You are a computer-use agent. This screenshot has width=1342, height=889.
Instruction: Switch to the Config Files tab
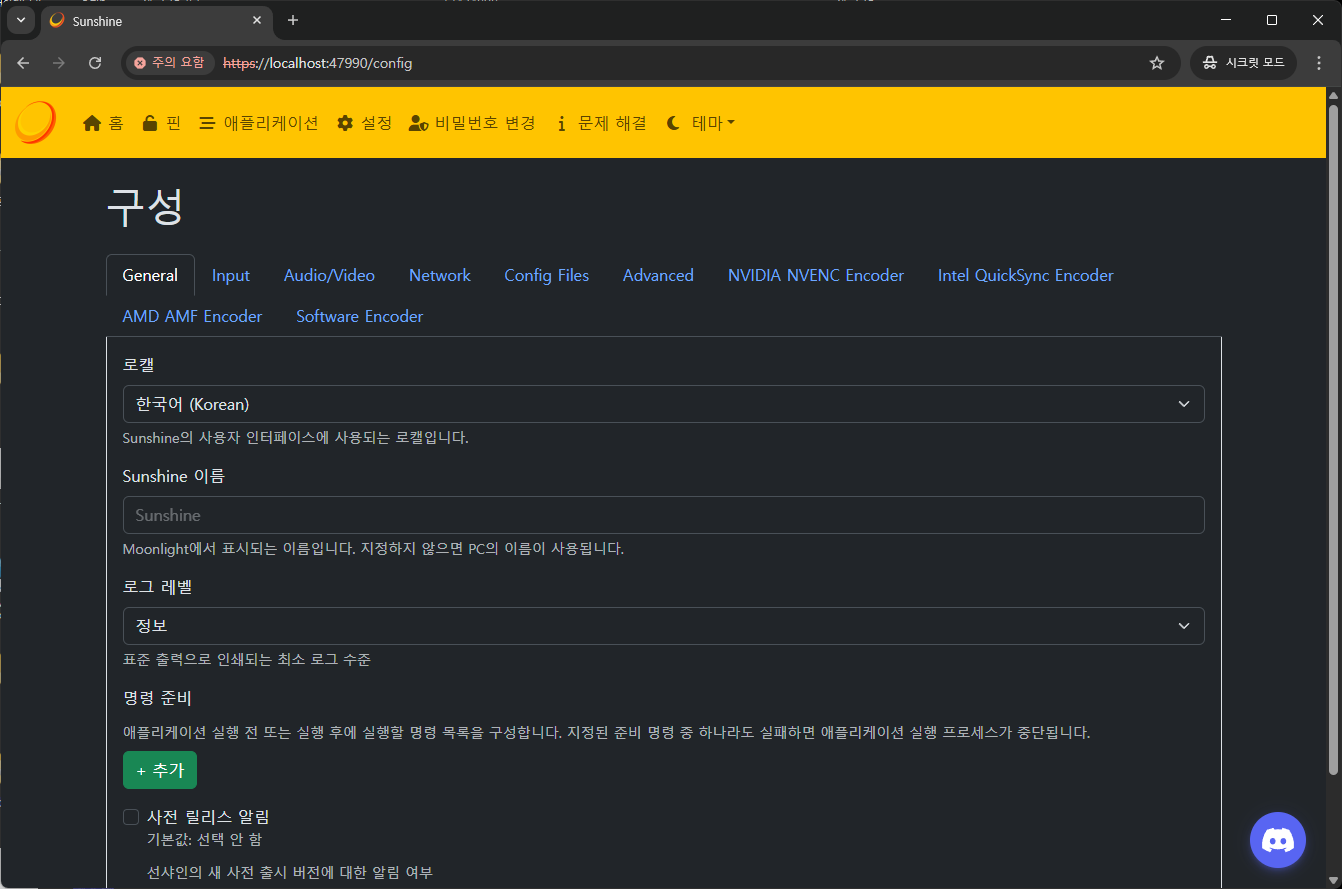click(x=546, y=275)
